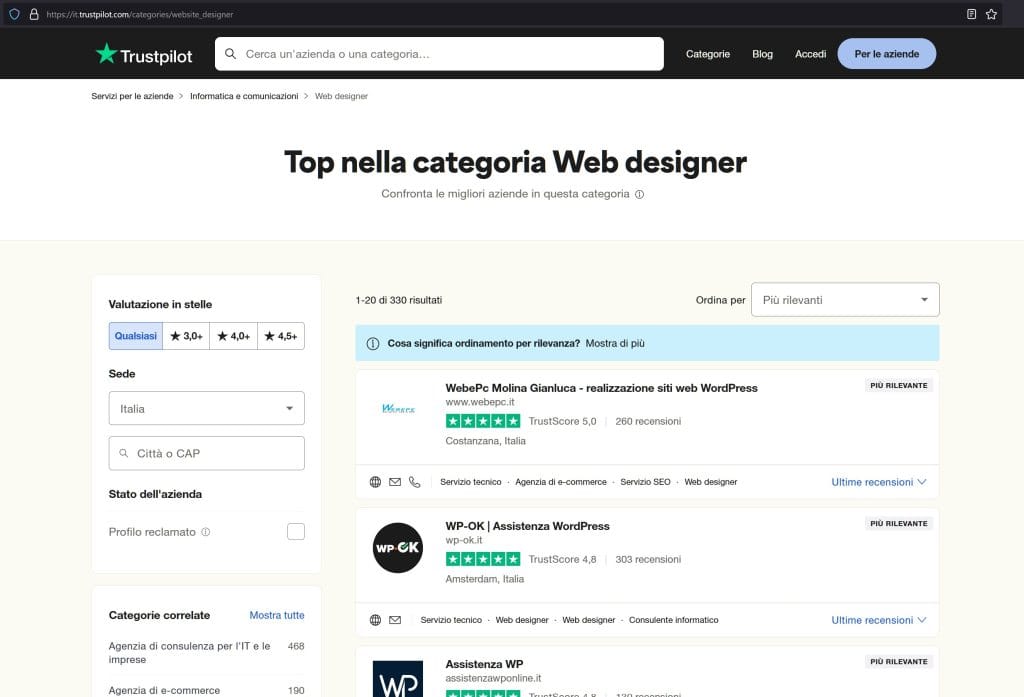
Task: Open the Categorie menu
Action: tap(708, 54)
